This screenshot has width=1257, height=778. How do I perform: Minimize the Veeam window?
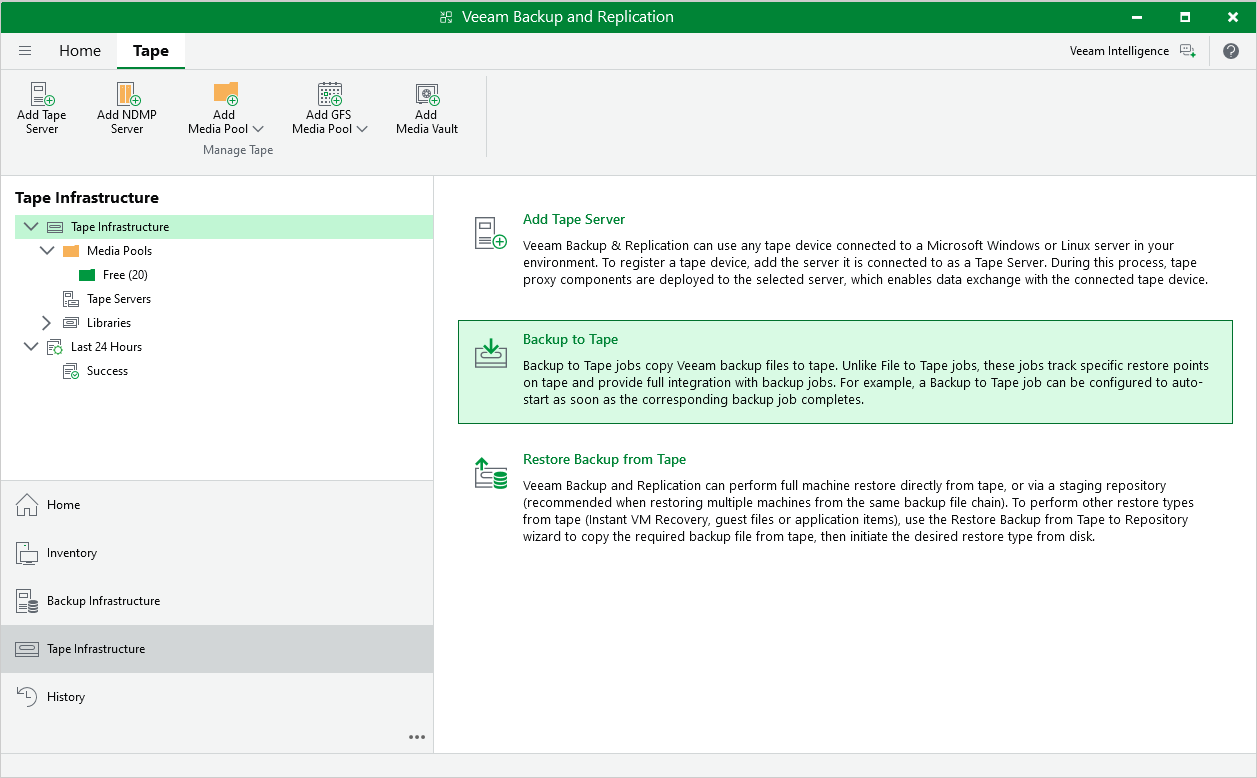pyautogui.click(x=1137, y=17)
